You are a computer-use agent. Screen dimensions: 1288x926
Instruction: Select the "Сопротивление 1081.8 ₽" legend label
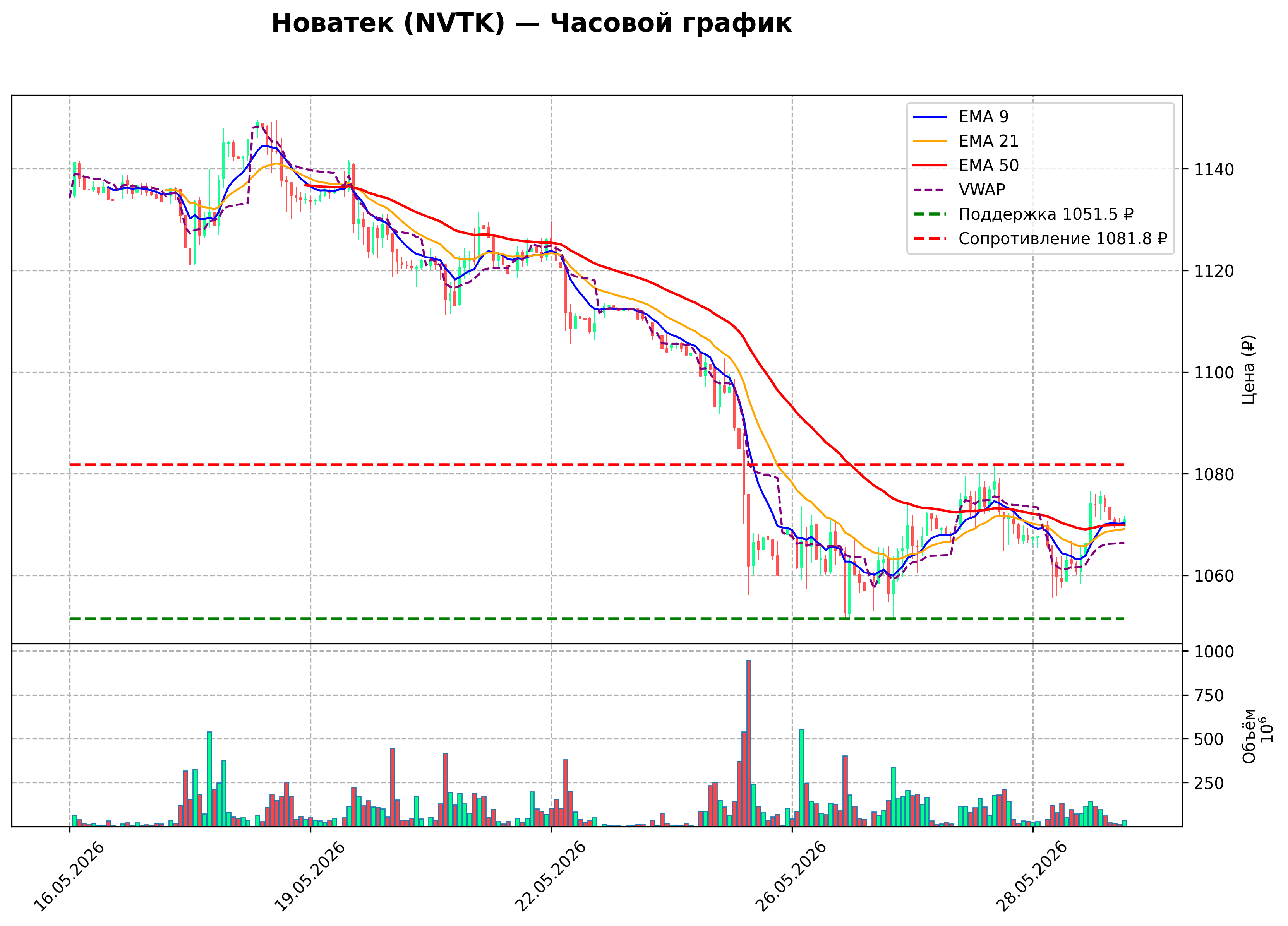click(1063, 238)
